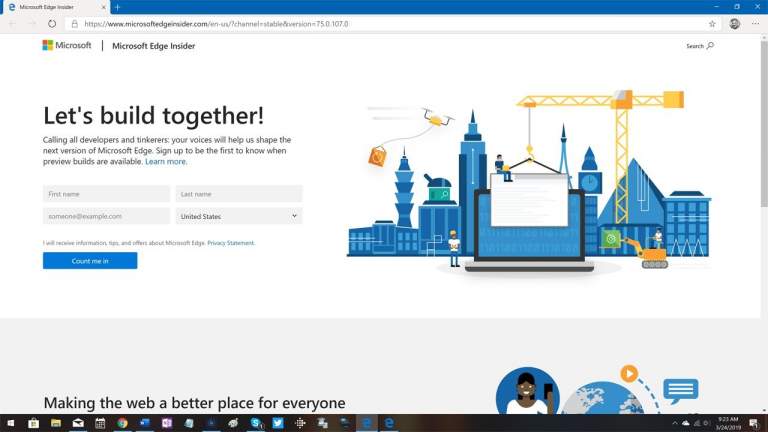The image size is (768, 432).
Task: Open OneNote from taskbar
Action: coord(167,423)
